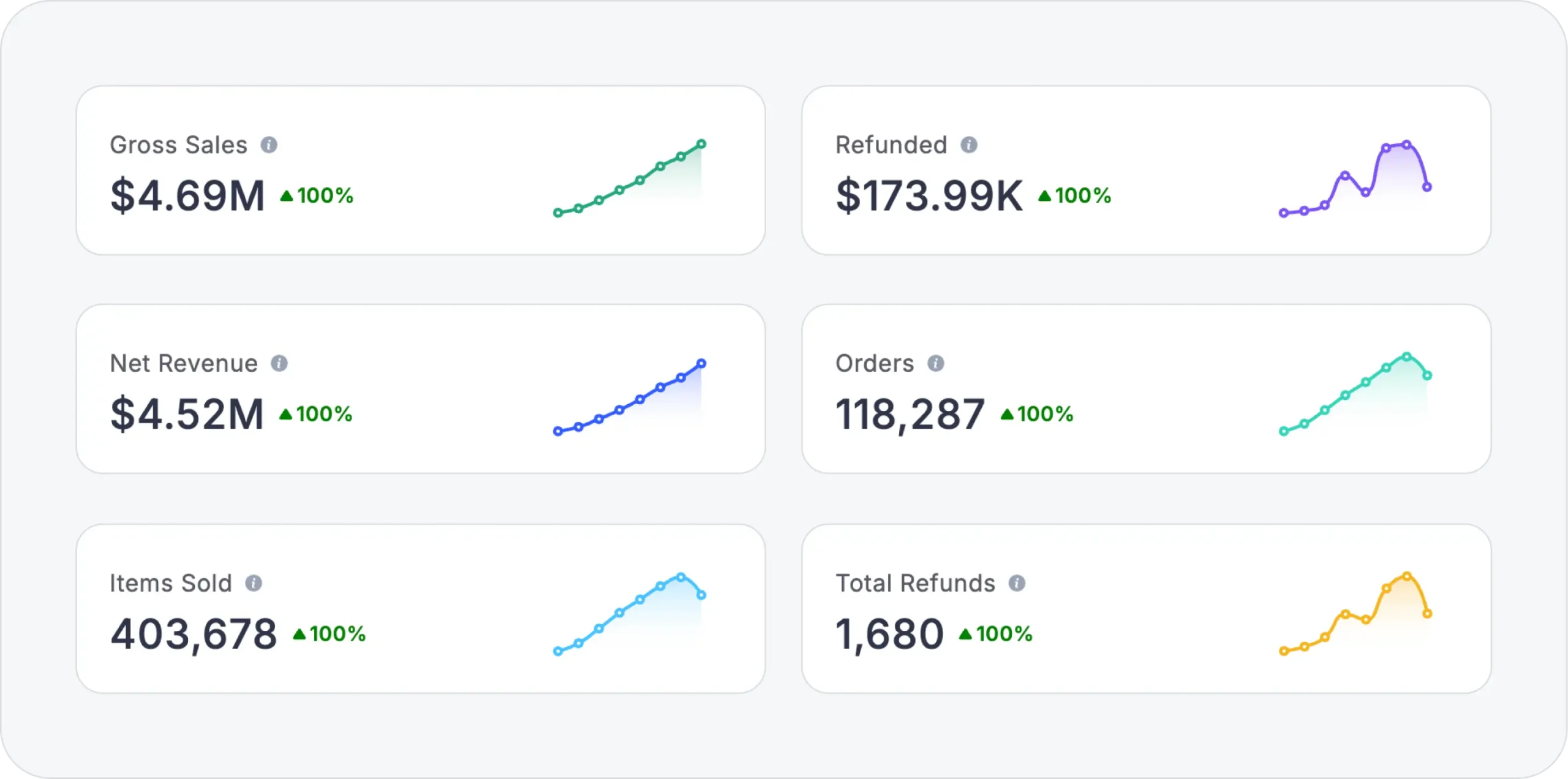The image size is (1568, 779).
Task: Click the 118,287 Orders value
Action: (910, 415)
